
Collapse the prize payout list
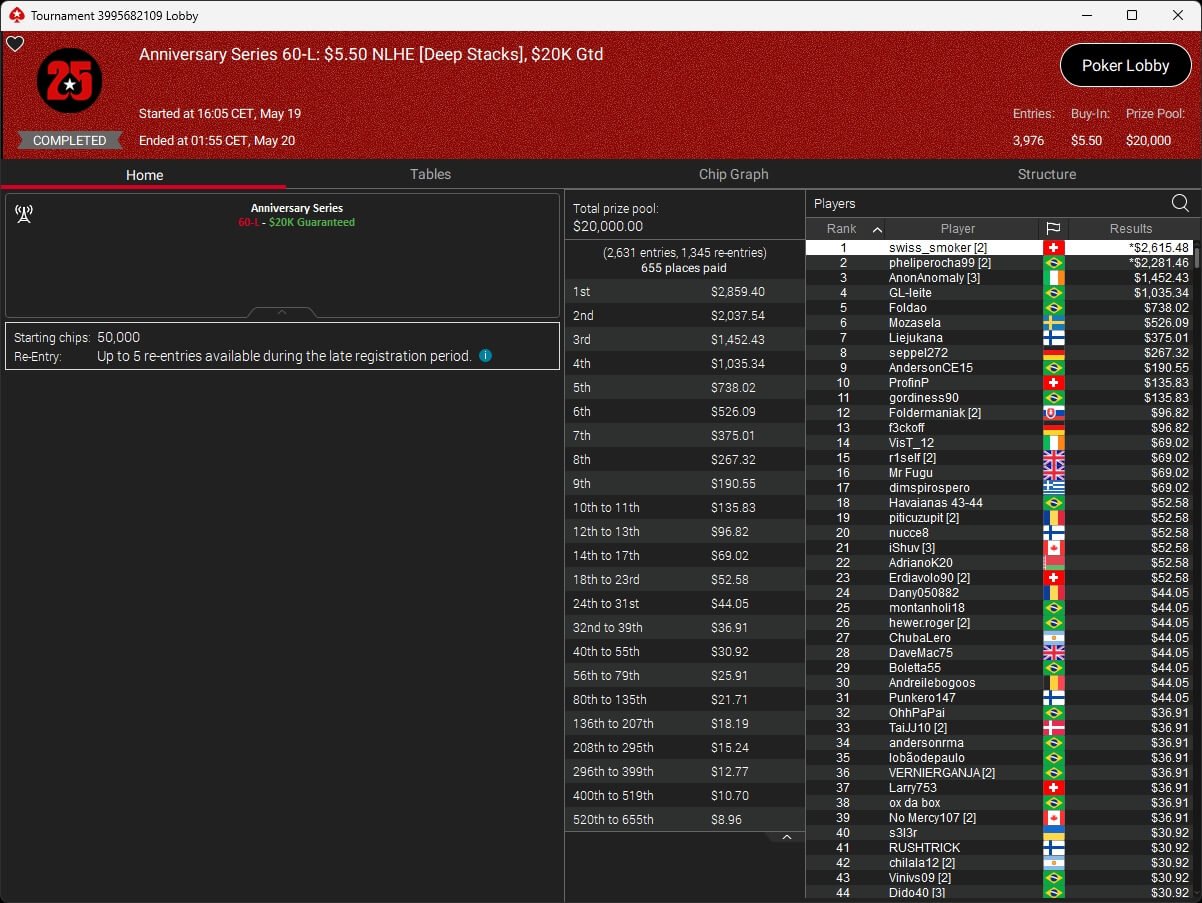pos(786,837)
